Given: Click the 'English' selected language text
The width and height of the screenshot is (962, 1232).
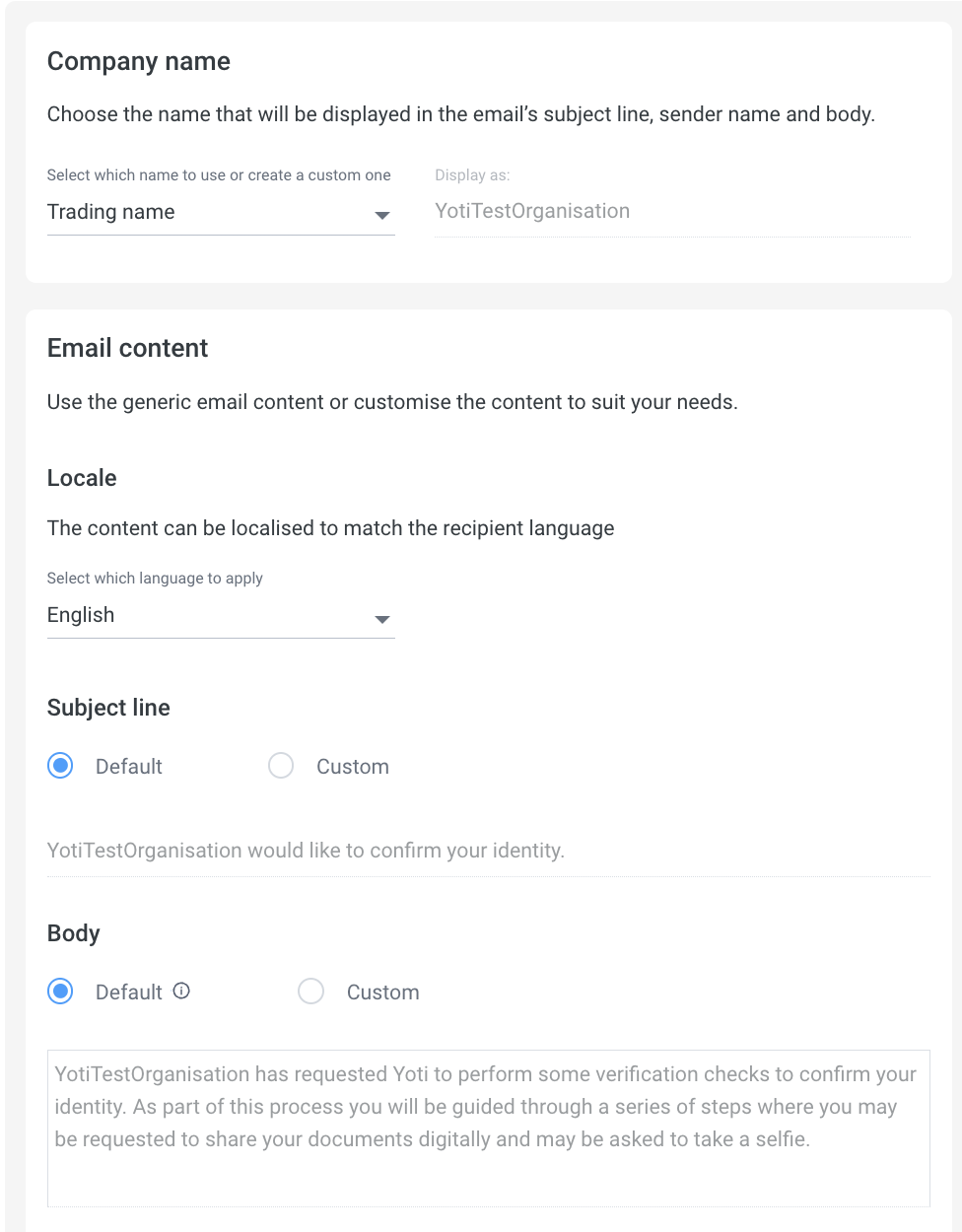Looking at the screenshot, I should point(81,615).
